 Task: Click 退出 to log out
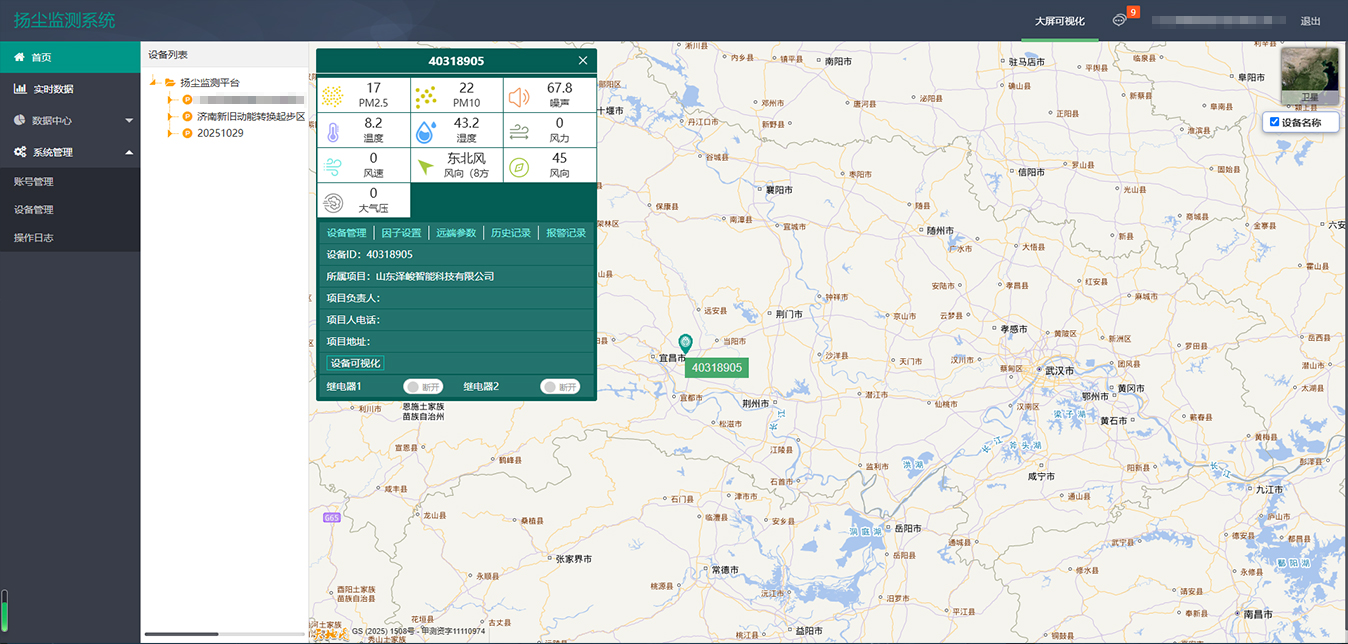click(1310, 21)
